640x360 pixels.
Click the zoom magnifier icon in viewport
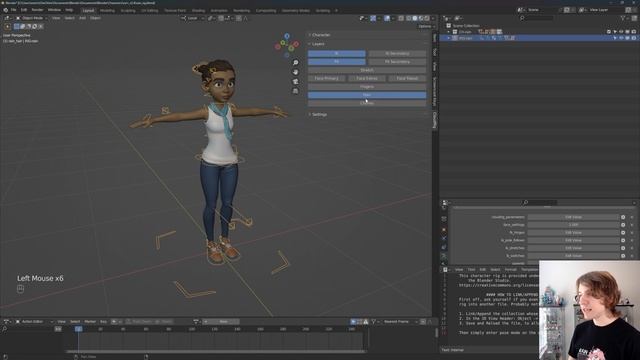point(296,62)
